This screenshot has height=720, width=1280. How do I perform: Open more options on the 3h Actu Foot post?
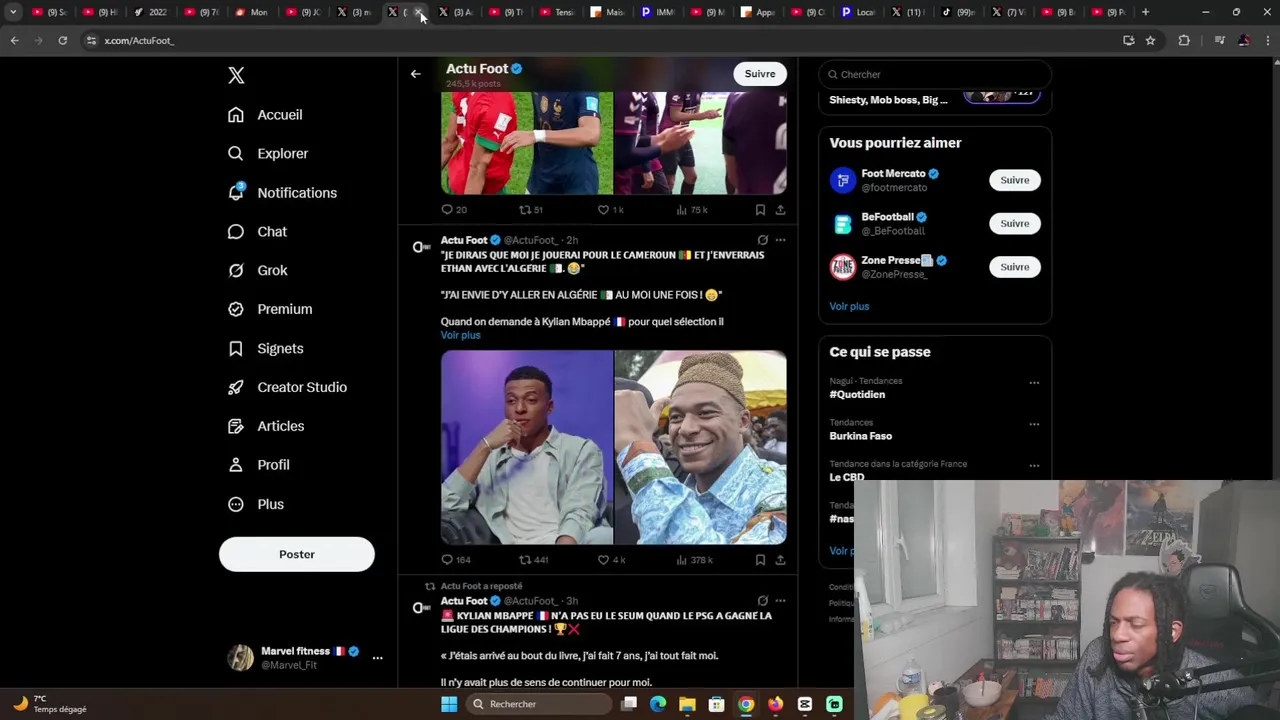(781, 601)
